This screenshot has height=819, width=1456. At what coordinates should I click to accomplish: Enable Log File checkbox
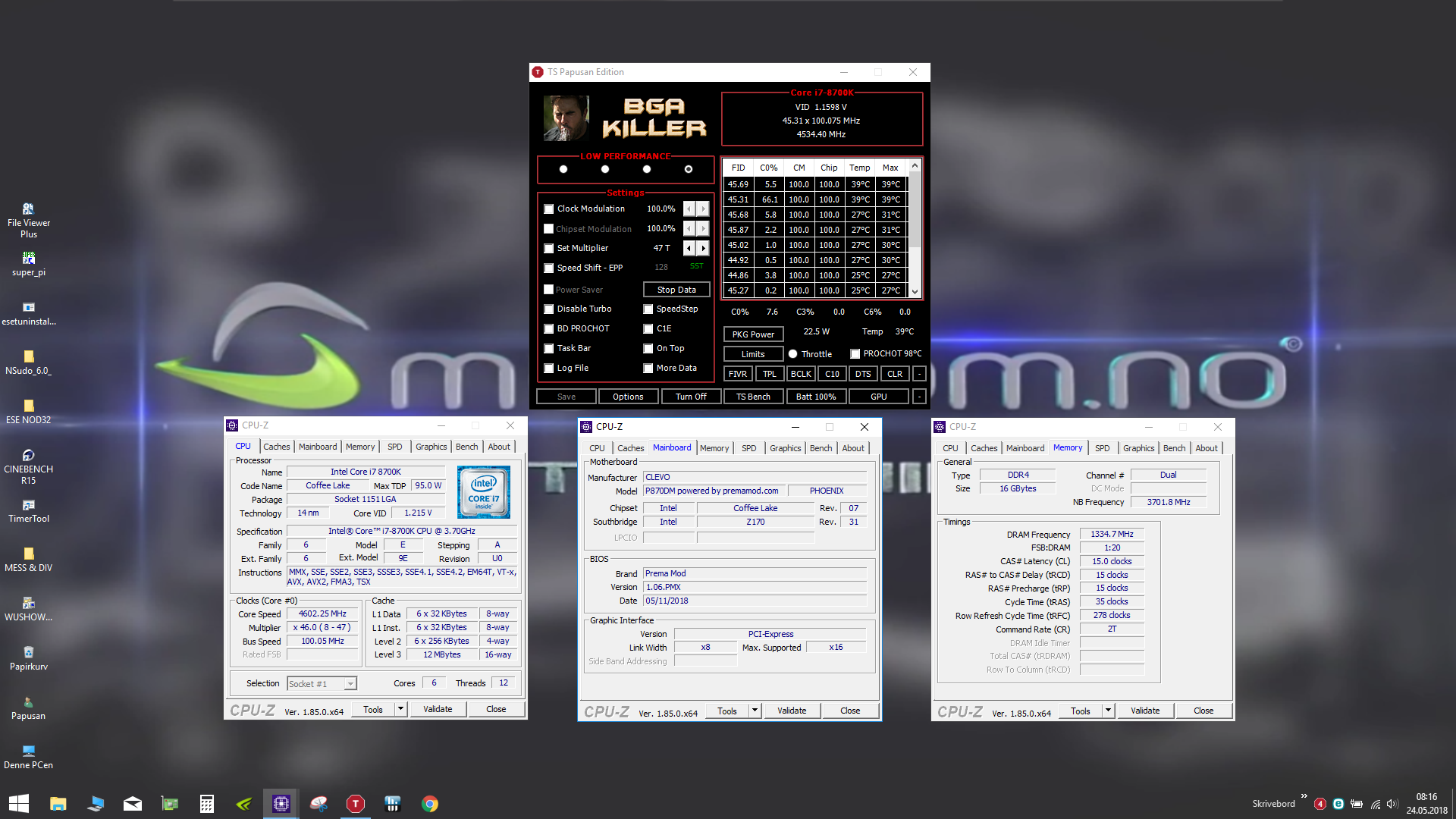(548, 368)
